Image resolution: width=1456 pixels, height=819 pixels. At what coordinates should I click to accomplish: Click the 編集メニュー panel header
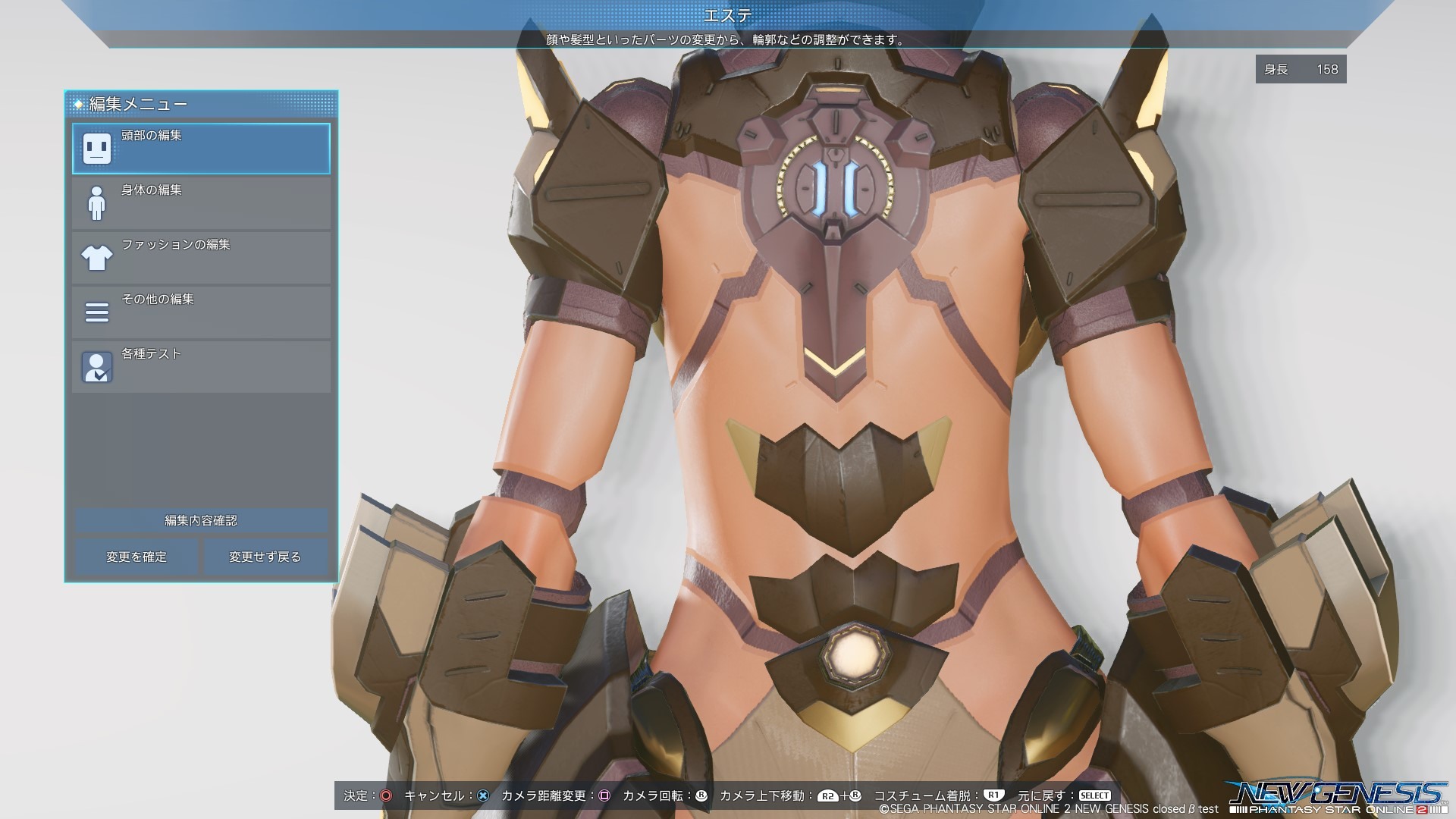pyautogui.click(x=201, y=104)
